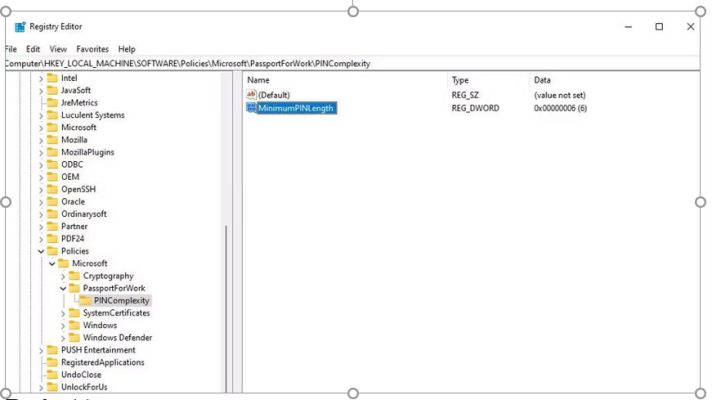The width and height of the screenshot is (712, 400).
Task: Open the File menu
Action: click(11, 49)
